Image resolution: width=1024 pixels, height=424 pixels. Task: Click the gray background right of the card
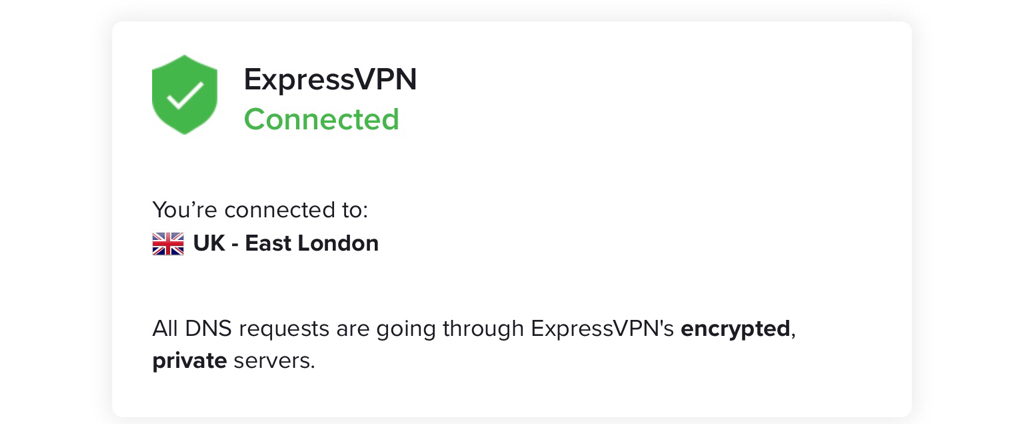968,212
